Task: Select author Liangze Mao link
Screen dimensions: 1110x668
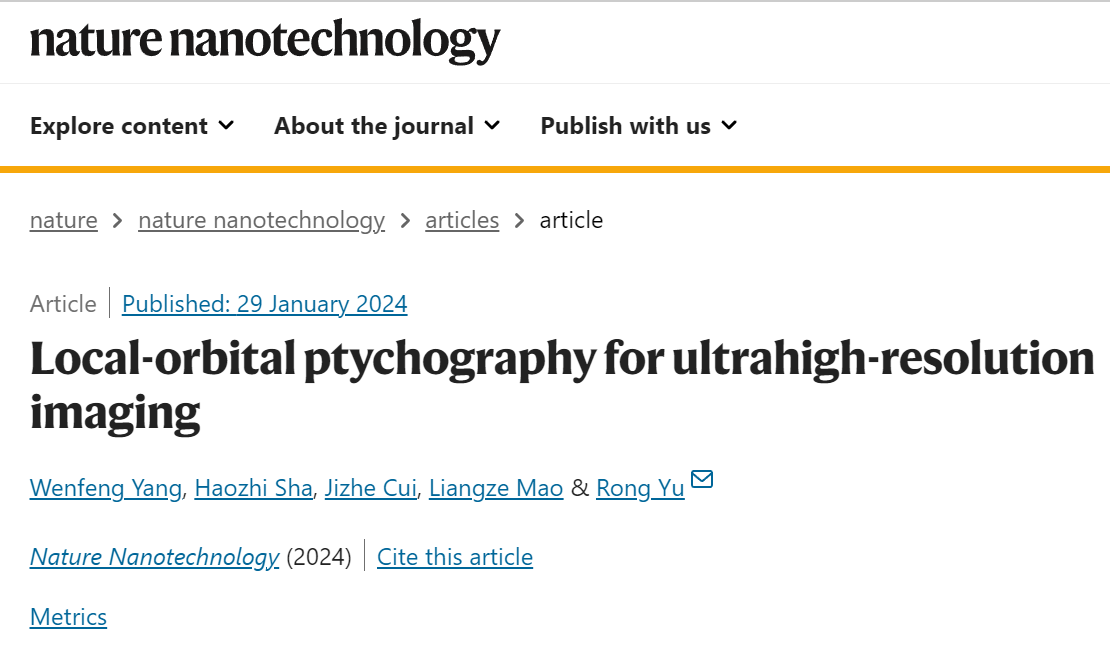Action: [x=496, y=488]
